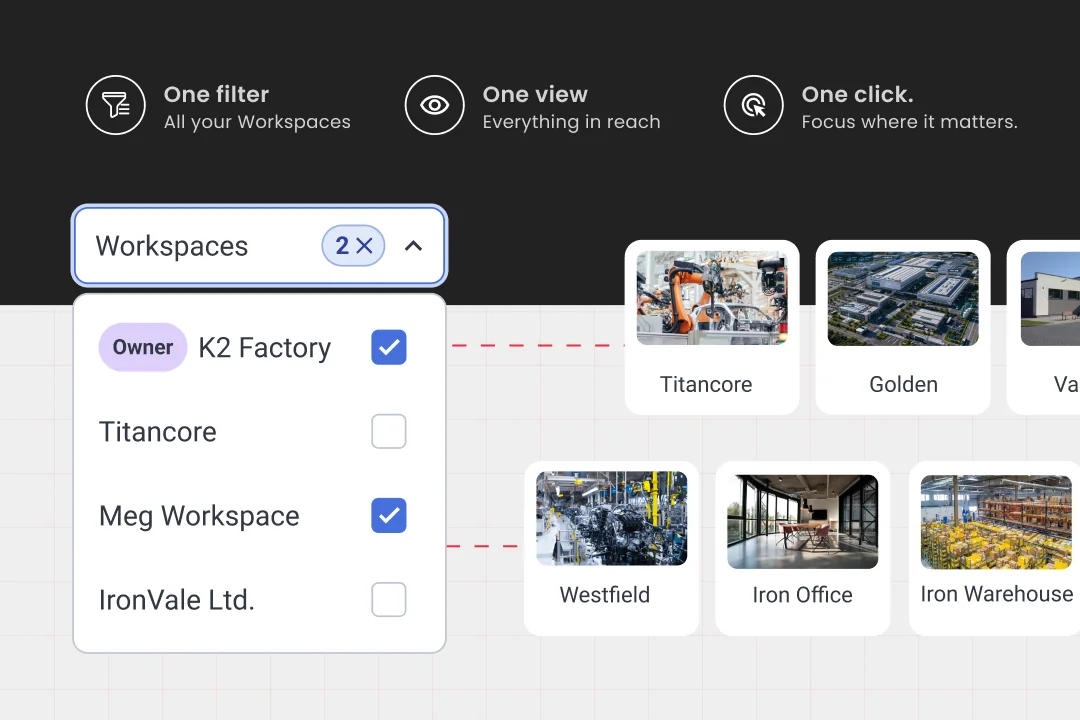Click Focus where it matters. text
This screenshot has height=720, width=1080.
coord(909,122)
